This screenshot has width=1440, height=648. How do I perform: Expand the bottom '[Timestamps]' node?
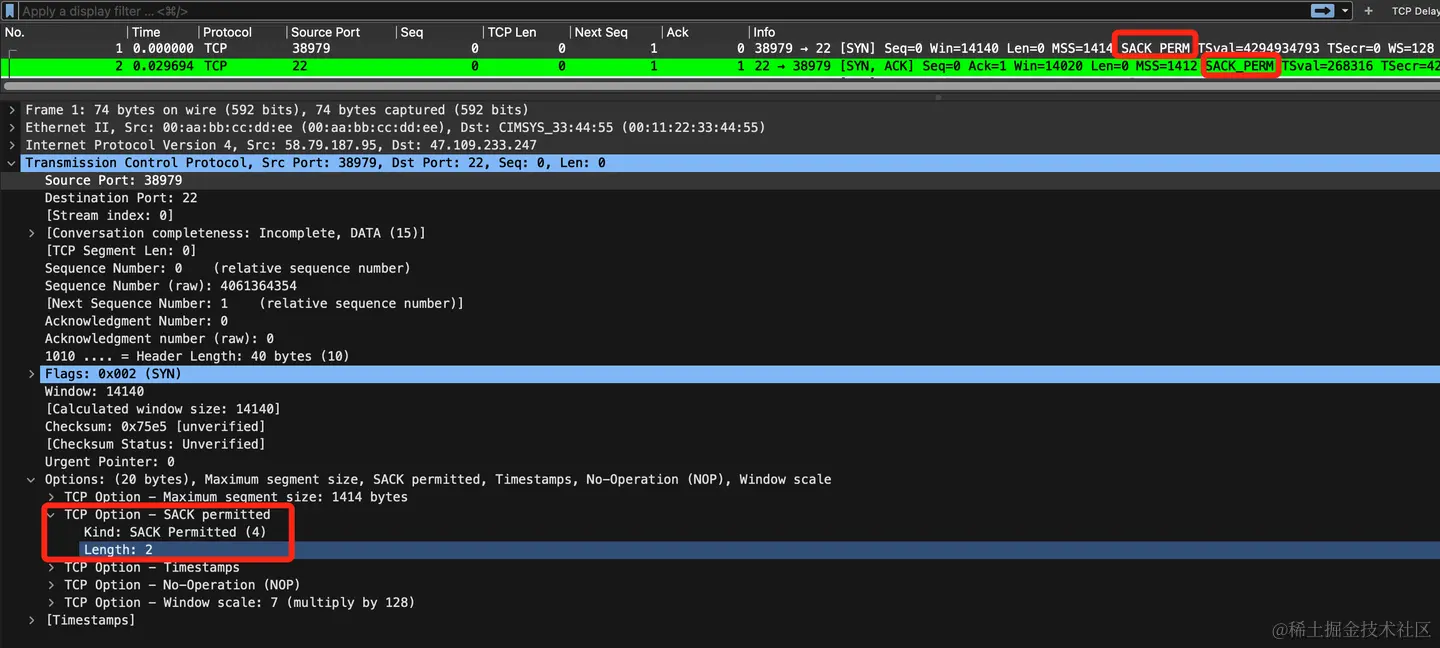pos(31,620)
